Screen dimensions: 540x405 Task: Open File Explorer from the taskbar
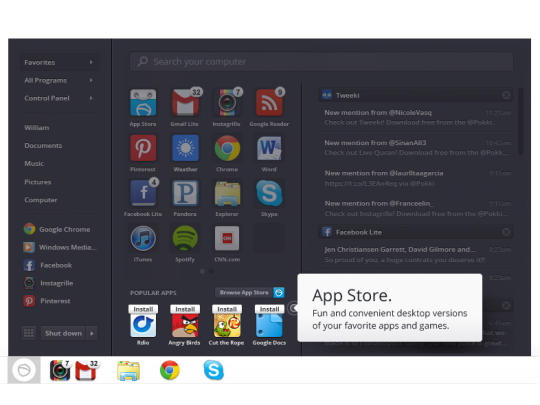pos(128,371)
